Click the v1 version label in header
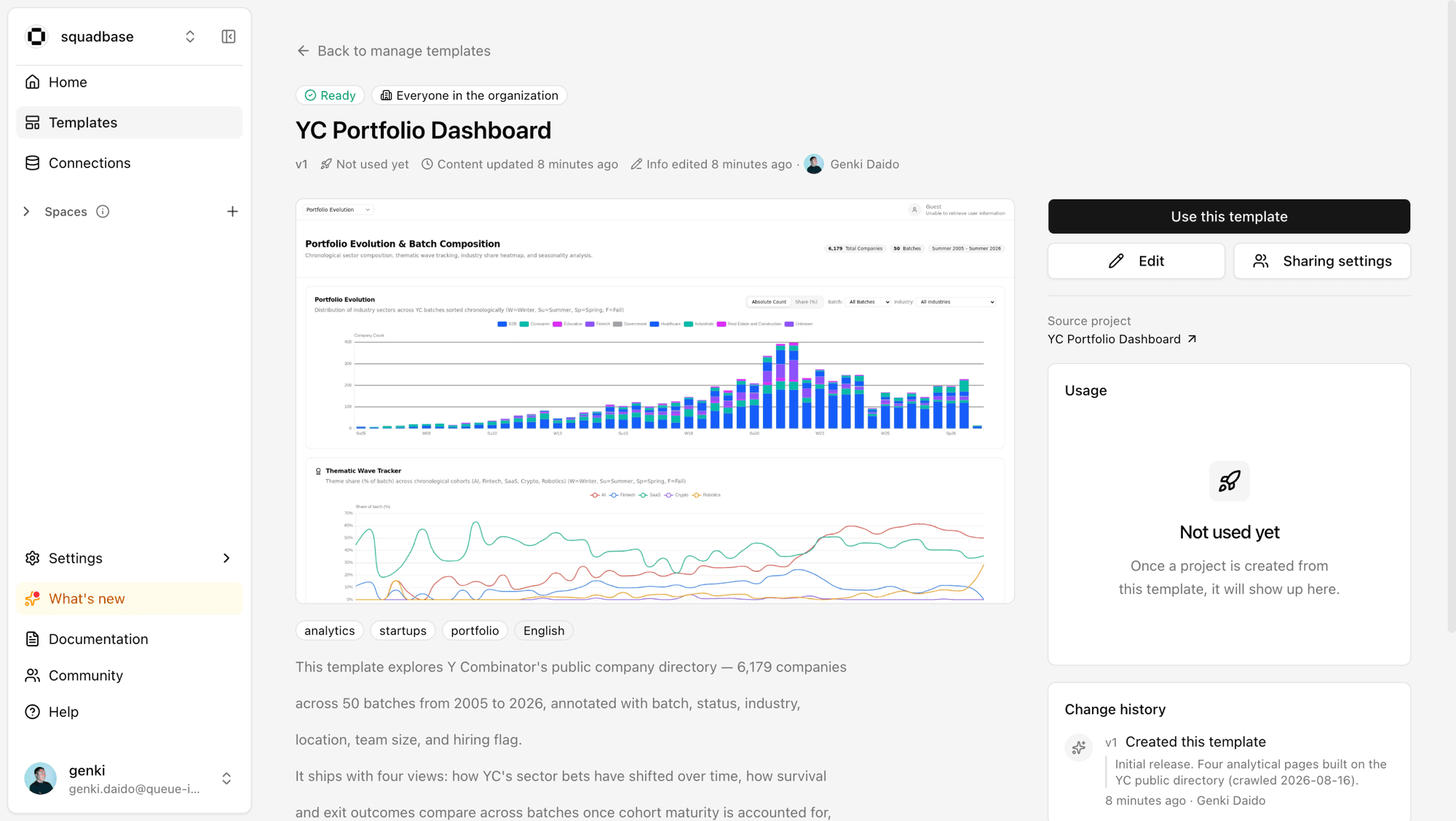Viewport: 1456px width, 821px height. 301,164
